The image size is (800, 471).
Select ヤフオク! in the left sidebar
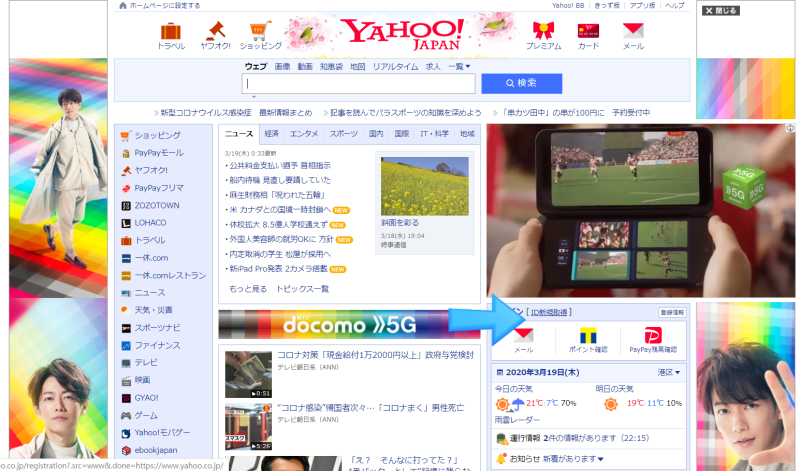151,170
